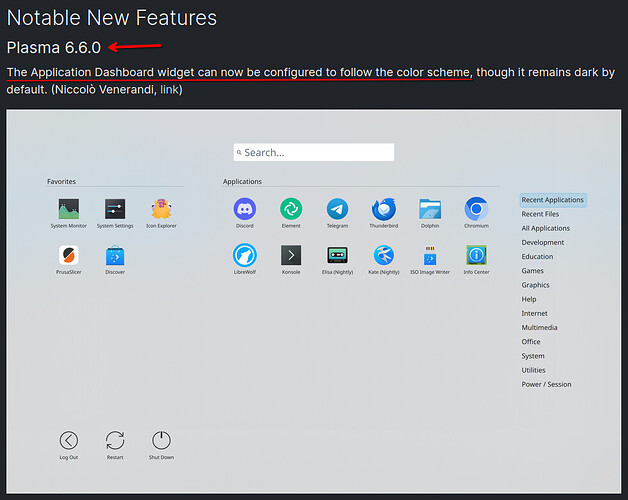628x500 pixels.
Task: Launch Element from Applications grid
Action: (x=291, y=209)
